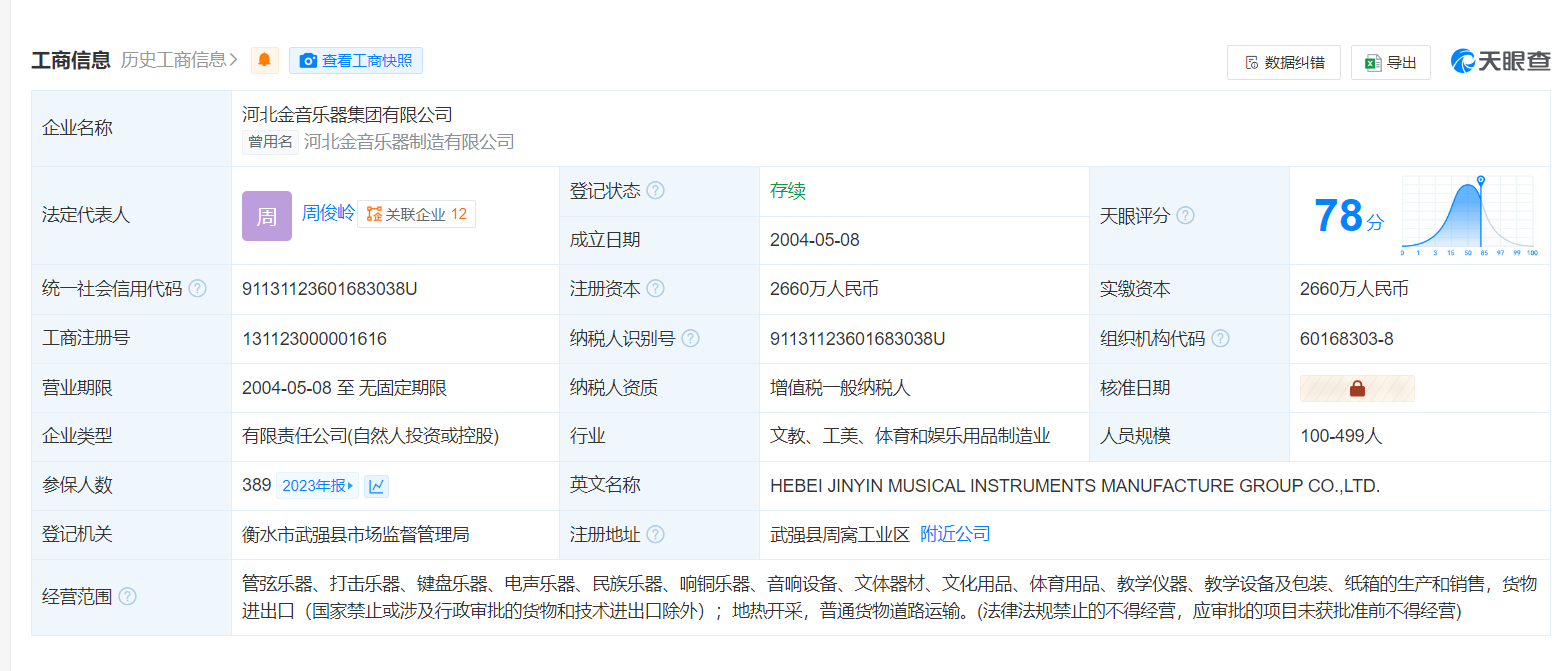
Task: Click the 成立日期 label cell
Action: [660, 240]
